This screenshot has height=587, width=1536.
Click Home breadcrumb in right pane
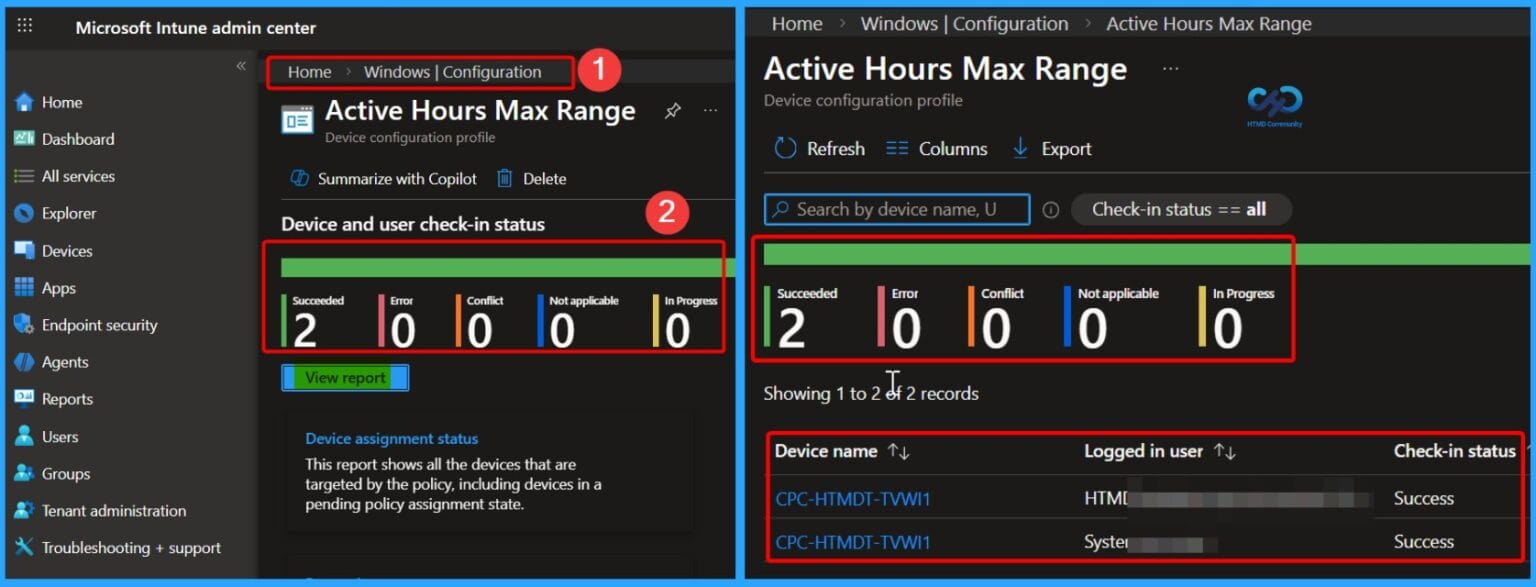(797, 23)
